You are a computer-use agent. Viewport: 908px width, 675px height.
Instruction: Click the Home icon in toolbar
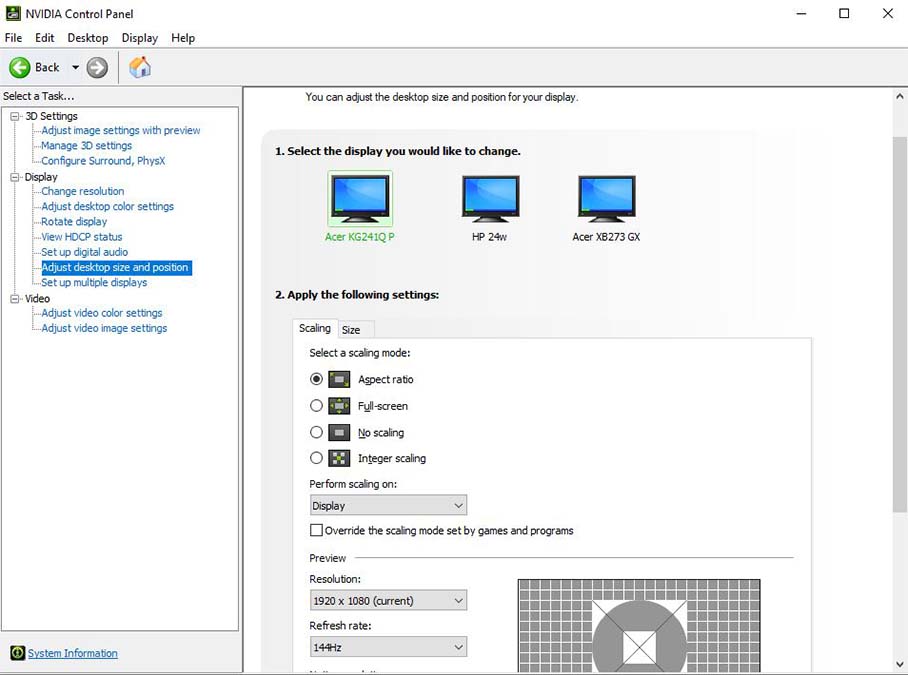click(140, 67)
